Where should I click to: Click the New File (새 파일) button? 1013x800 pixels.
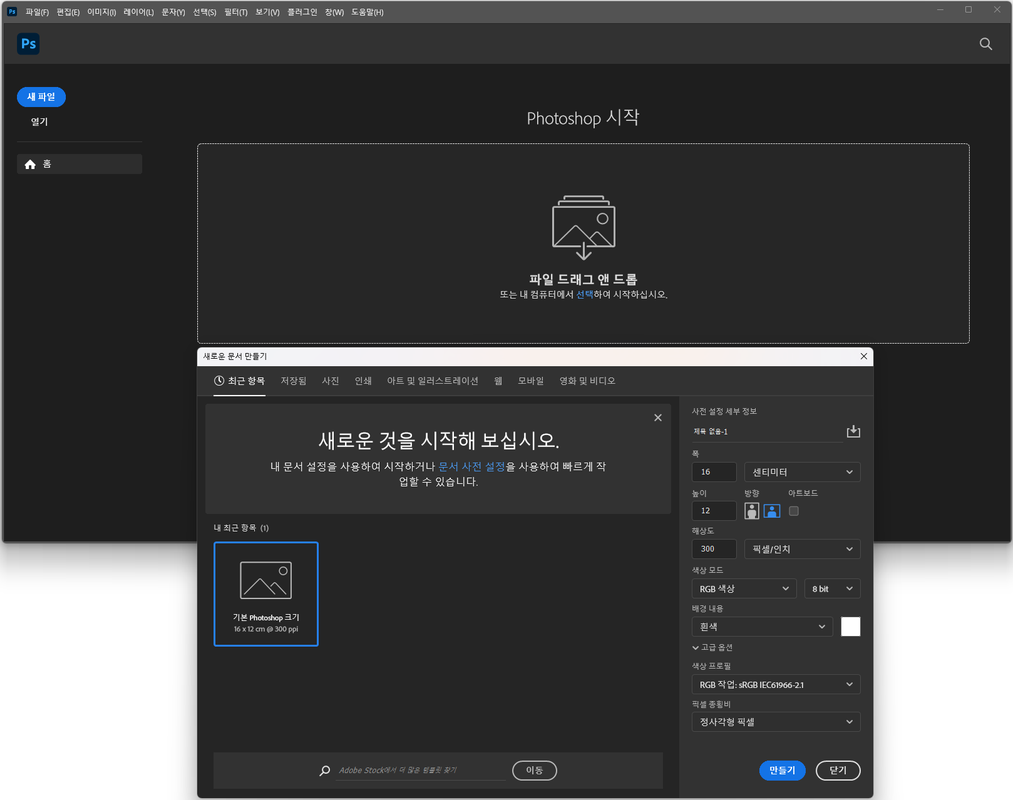[x=41, y=97]
